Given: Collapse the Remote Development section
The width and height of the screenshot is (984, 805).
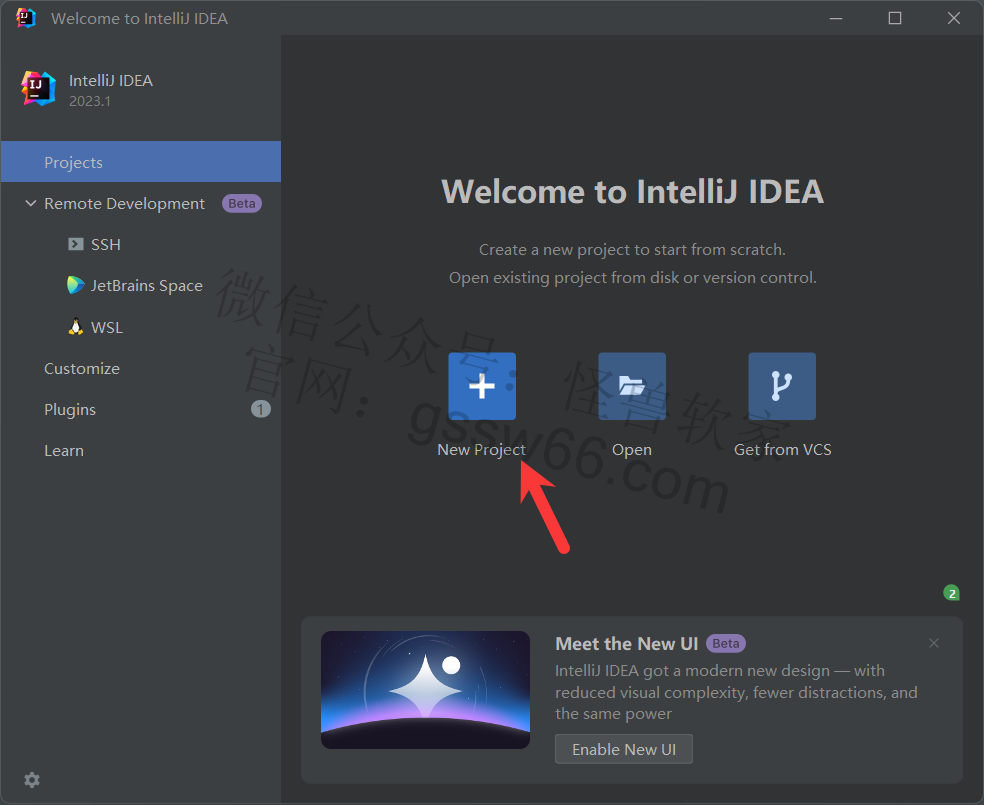Looking at the screenshot, I should 28,203.
